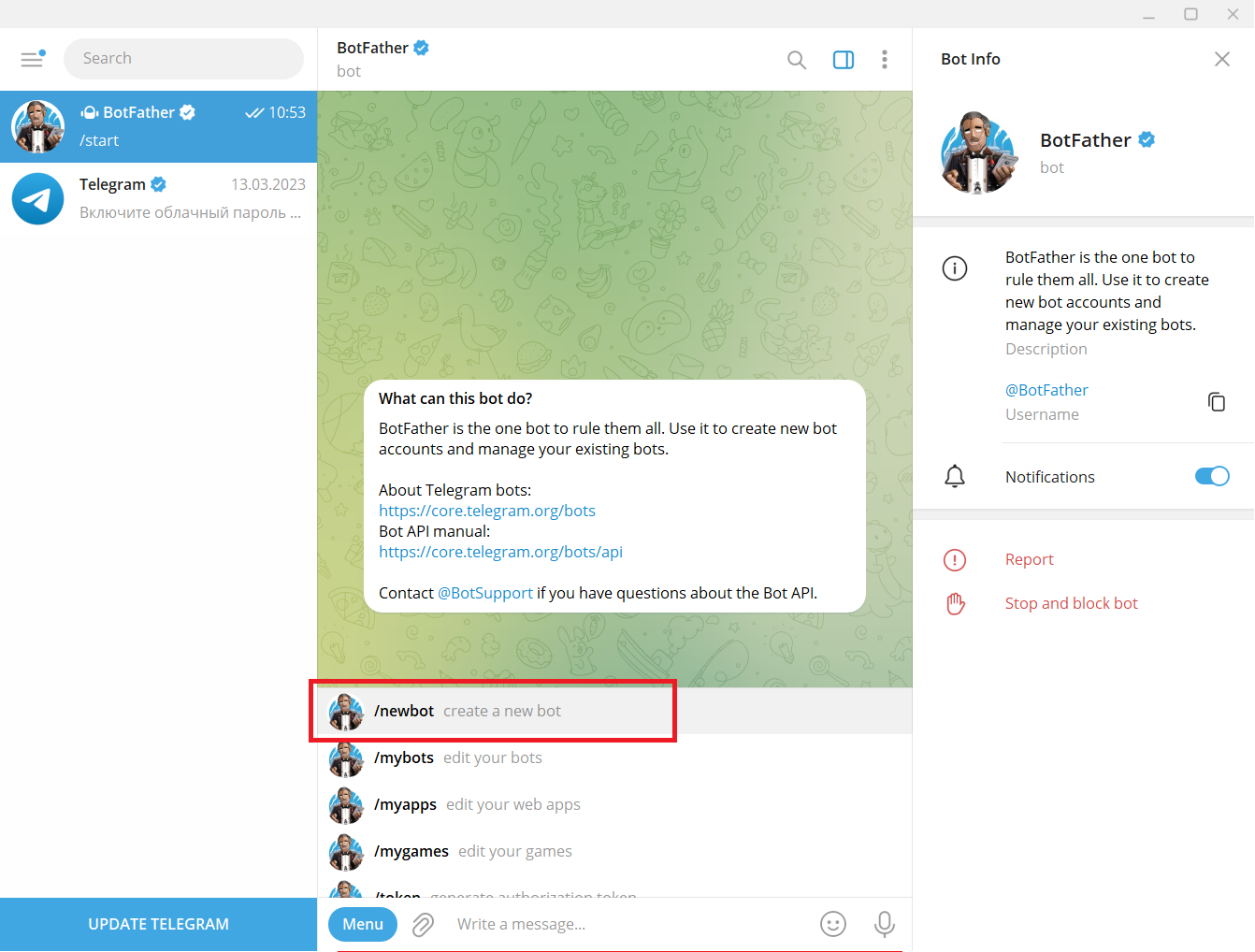Click the description info icon
Screen dimensions: 1255x952
[x=955, y=269]
